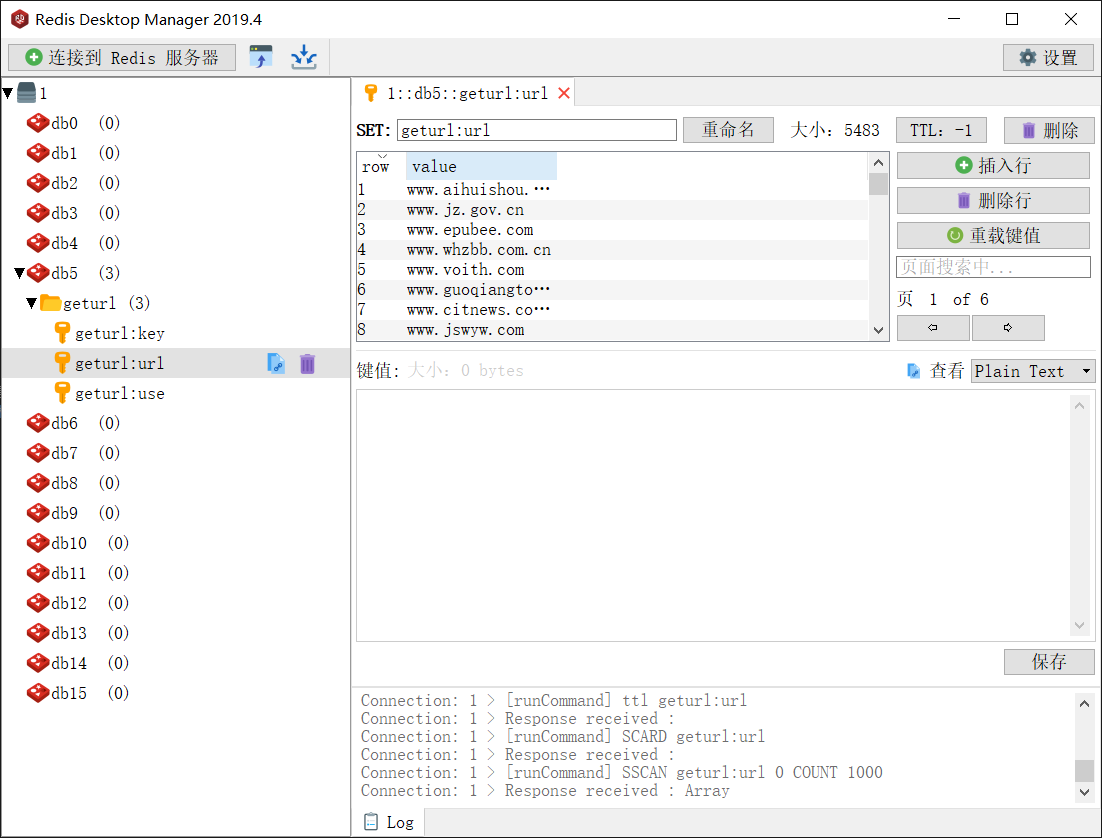
Task: Click the Save (保存) button
Action: (x=1049, y=662)
